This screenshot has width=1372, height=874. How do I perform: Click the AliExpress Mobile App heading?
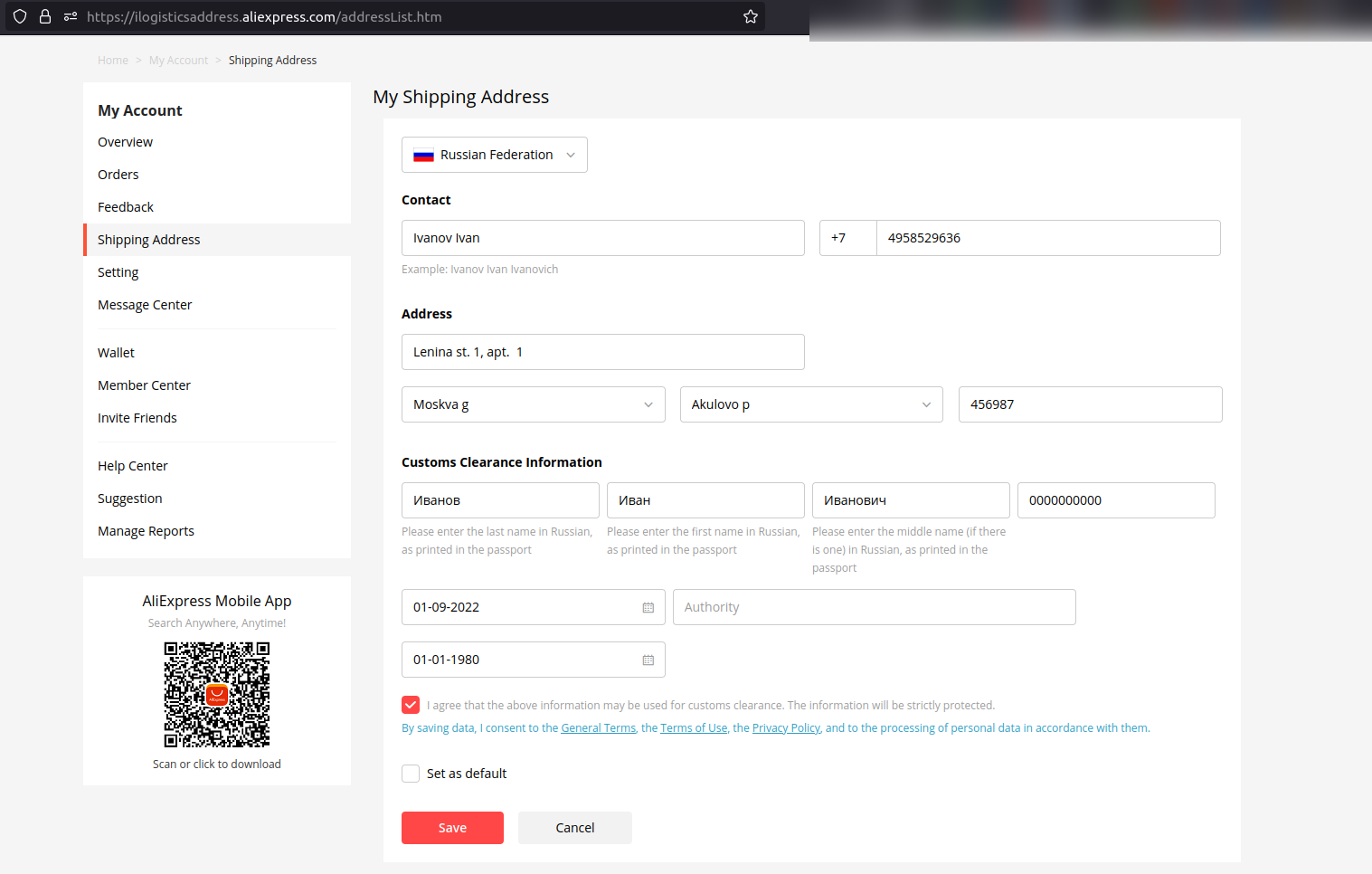217,601
